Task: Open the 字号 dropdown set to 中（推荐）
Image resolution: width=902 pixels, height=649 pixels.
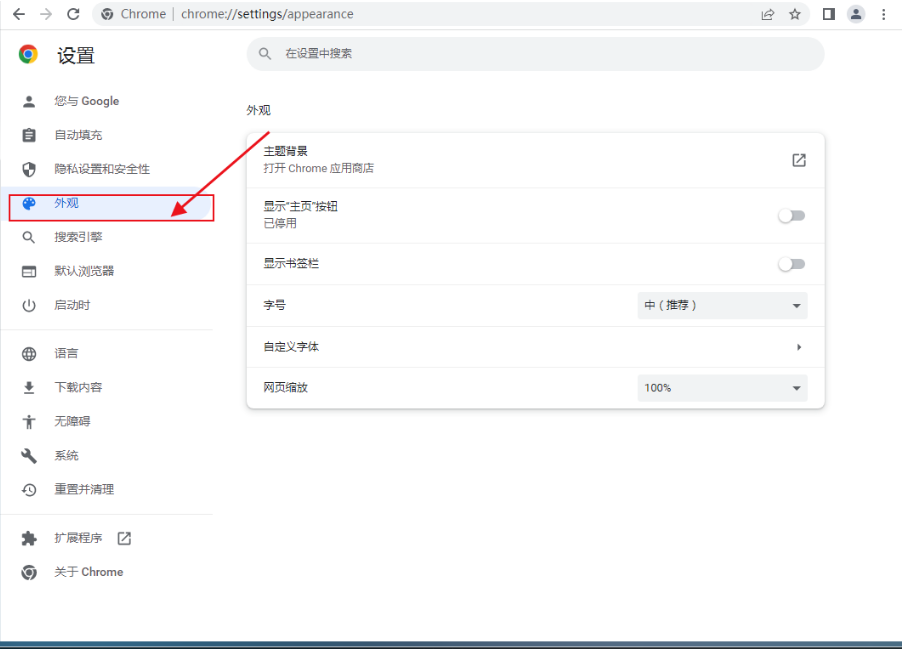Action: click(723, 306)
